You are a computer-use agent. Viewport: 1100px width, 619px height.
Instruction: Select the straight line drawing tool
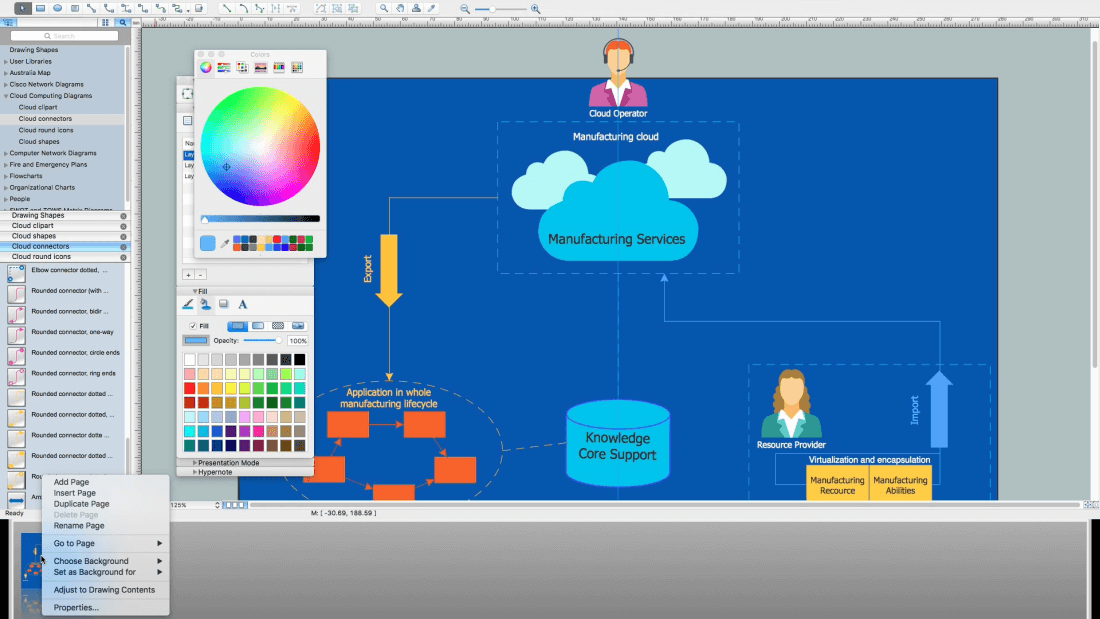click(x=227, y=8)
